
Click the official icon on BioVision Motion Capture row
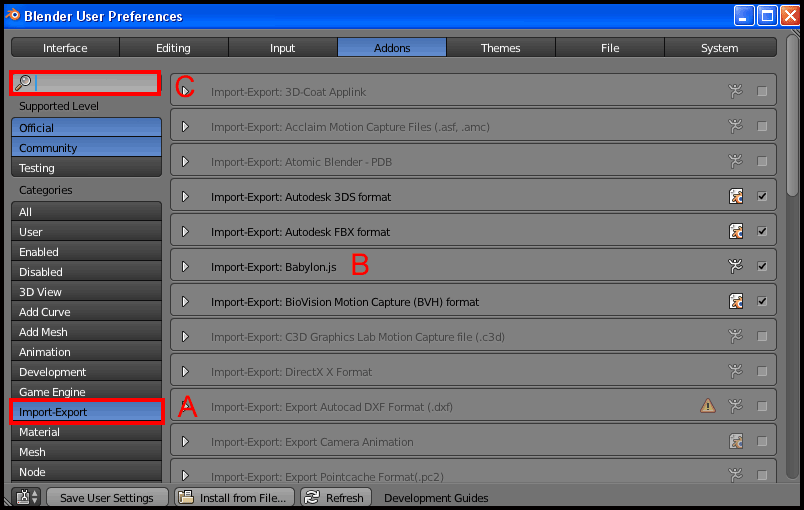coord(736,301)
